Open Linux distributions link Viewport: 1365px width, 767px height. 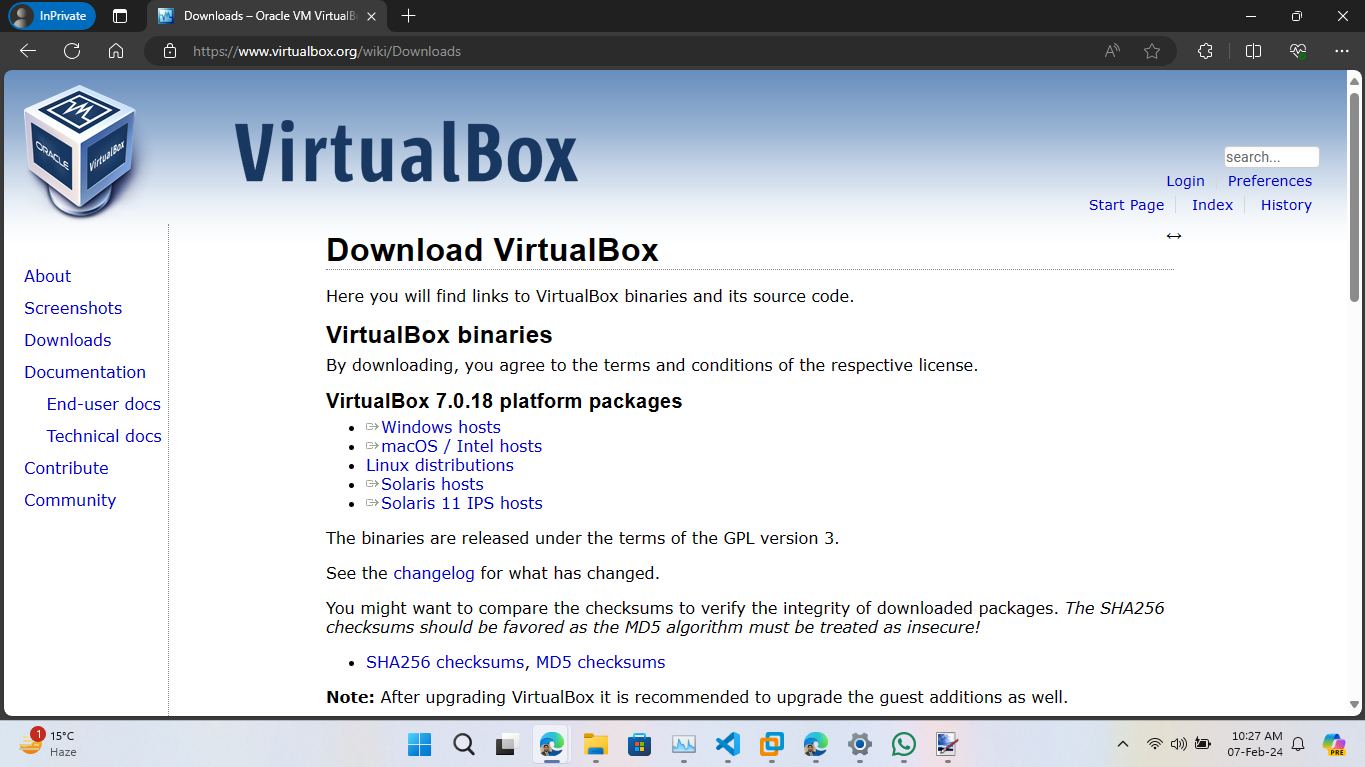(440, 465)
